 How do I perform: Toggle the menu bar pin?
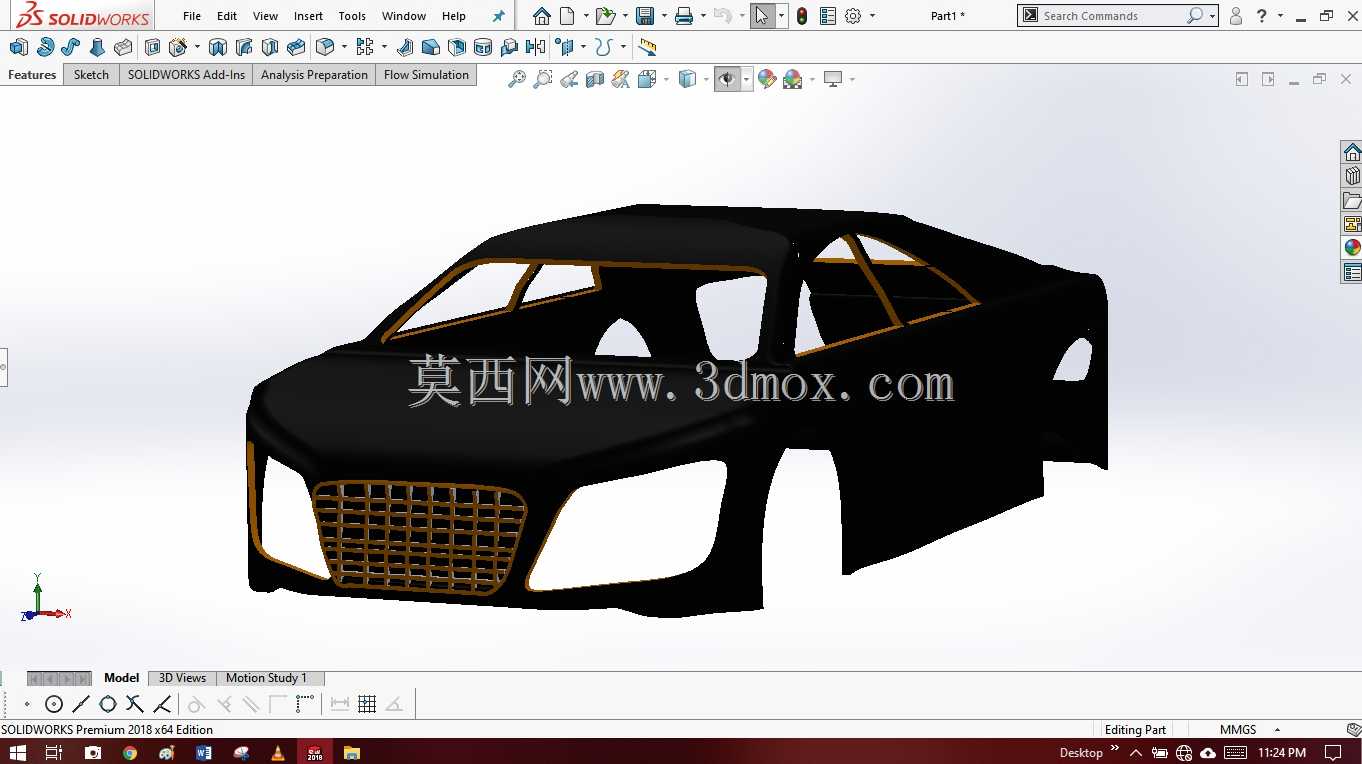[499, 16]
